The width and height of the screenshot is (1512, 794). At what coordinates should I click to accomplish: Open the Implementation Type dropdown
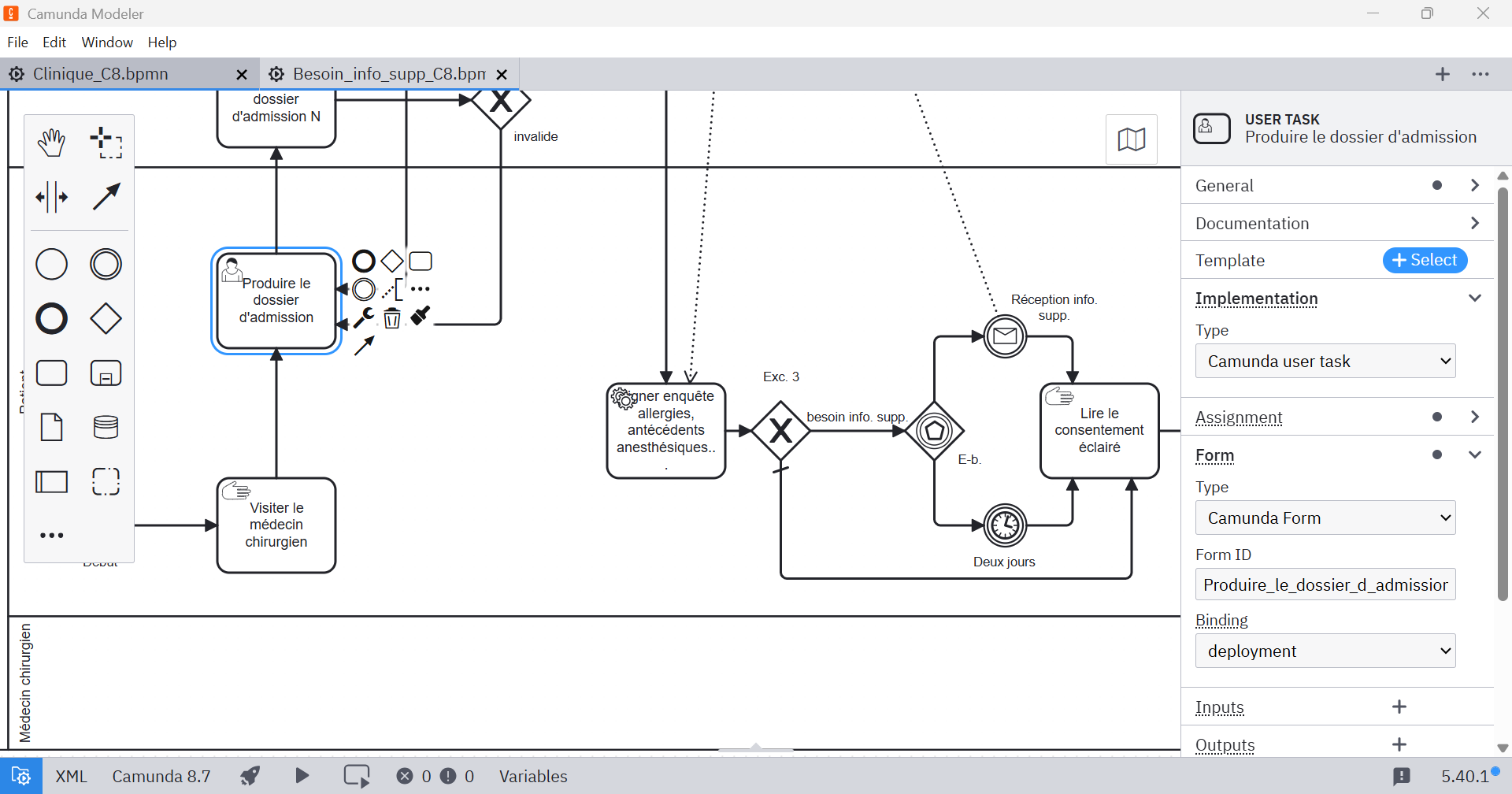click(x=1325, y=361)
